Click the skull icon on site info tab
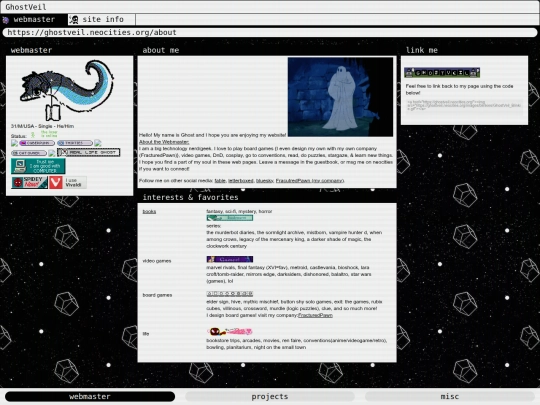This screenshot has width=540, height=405. (x=74, y=20)
